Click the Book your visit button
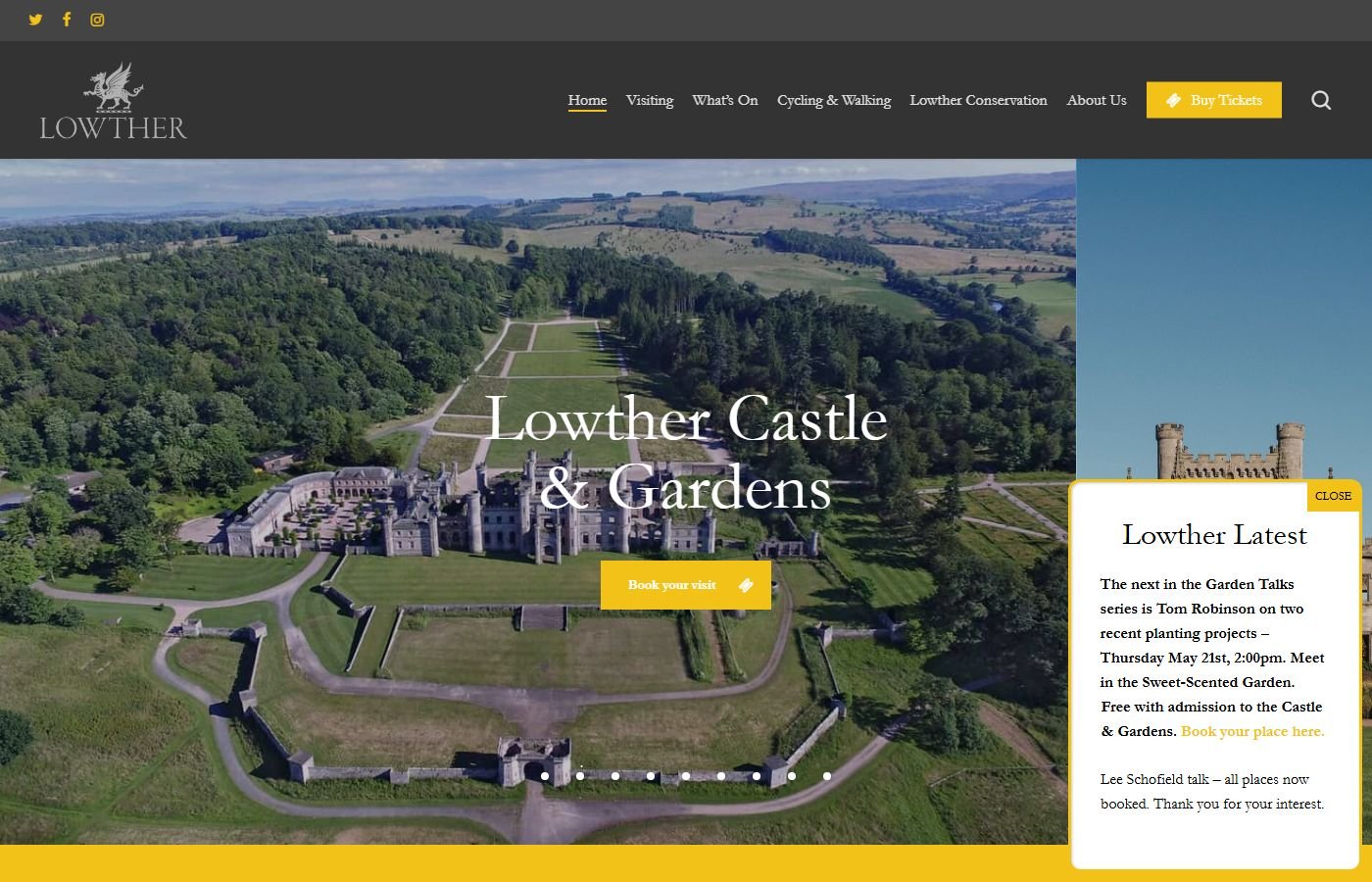Viewport: 1372px width, 882px height. tap(686, 585)
